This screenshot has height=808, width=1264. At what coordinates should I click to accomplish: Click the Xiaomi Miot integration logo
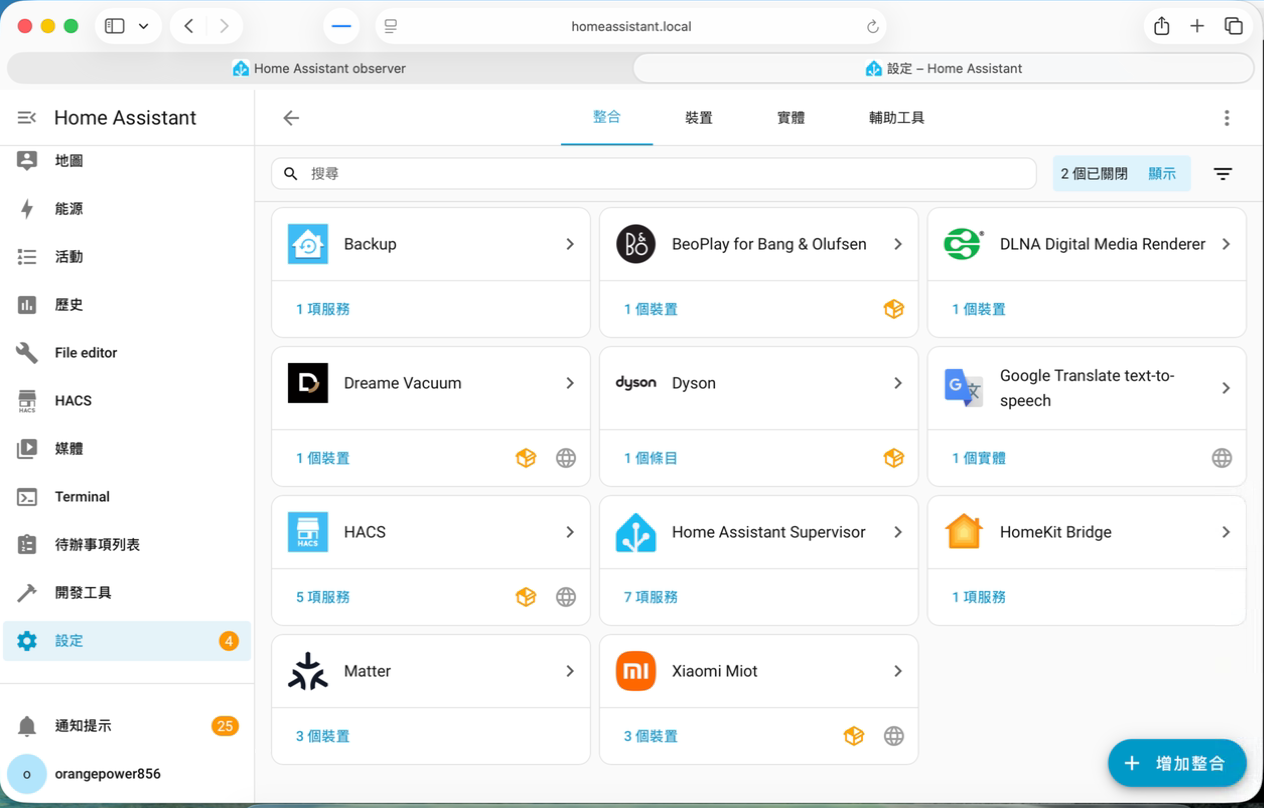(635, 671)
